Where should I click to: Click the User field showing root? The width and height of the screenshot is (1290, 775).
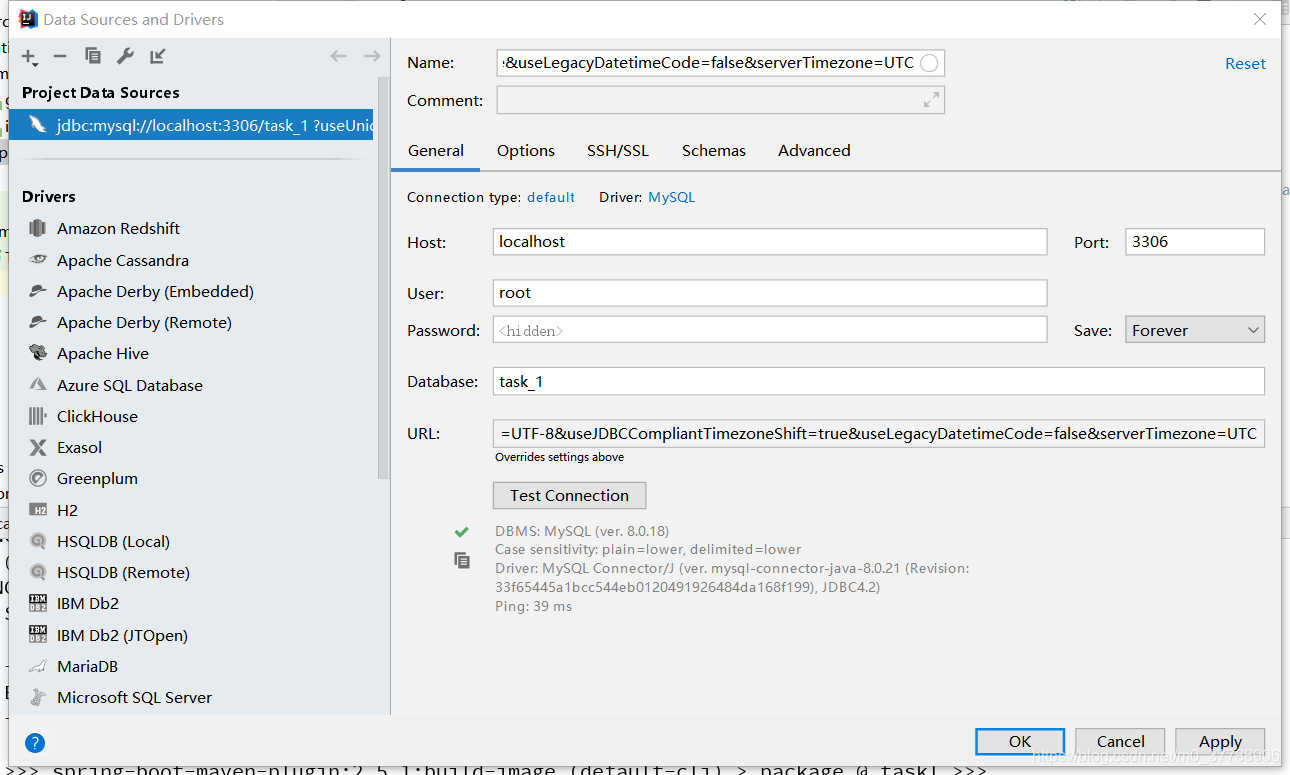[770, 292]
